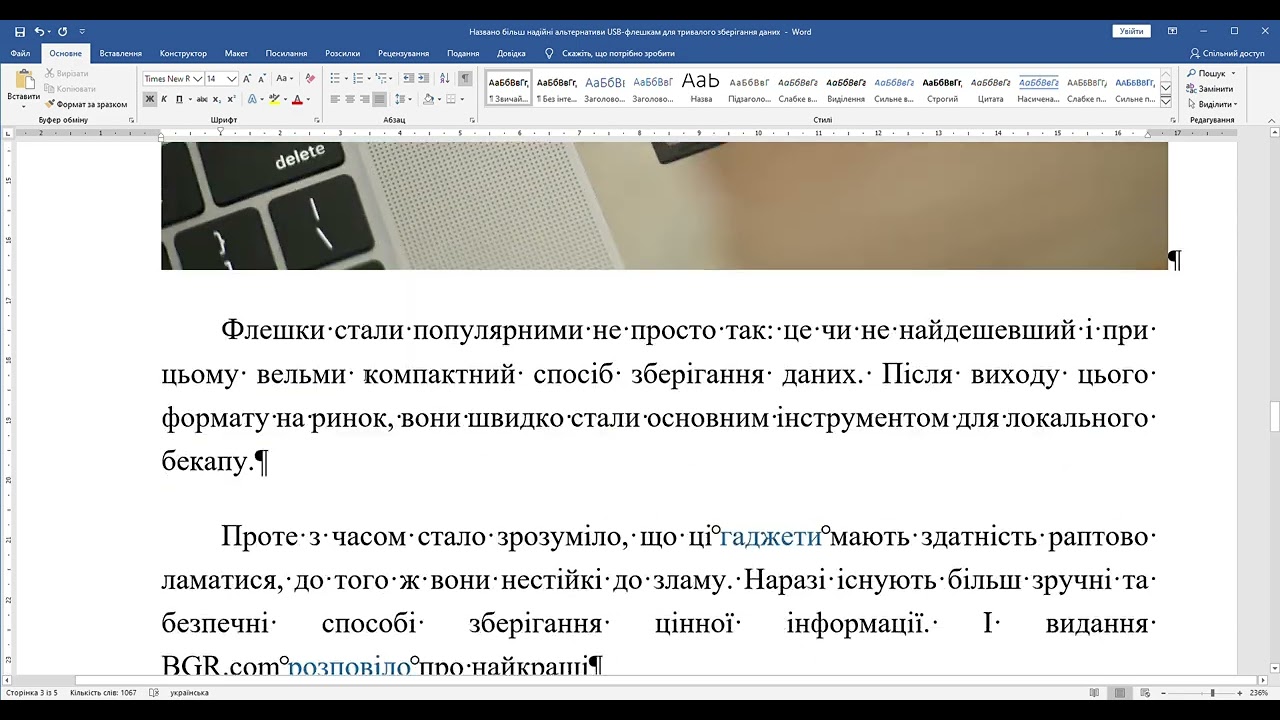Align text left
This screenshot has height=720, width=1280.
pyautogui.click(x=335, y=99)
